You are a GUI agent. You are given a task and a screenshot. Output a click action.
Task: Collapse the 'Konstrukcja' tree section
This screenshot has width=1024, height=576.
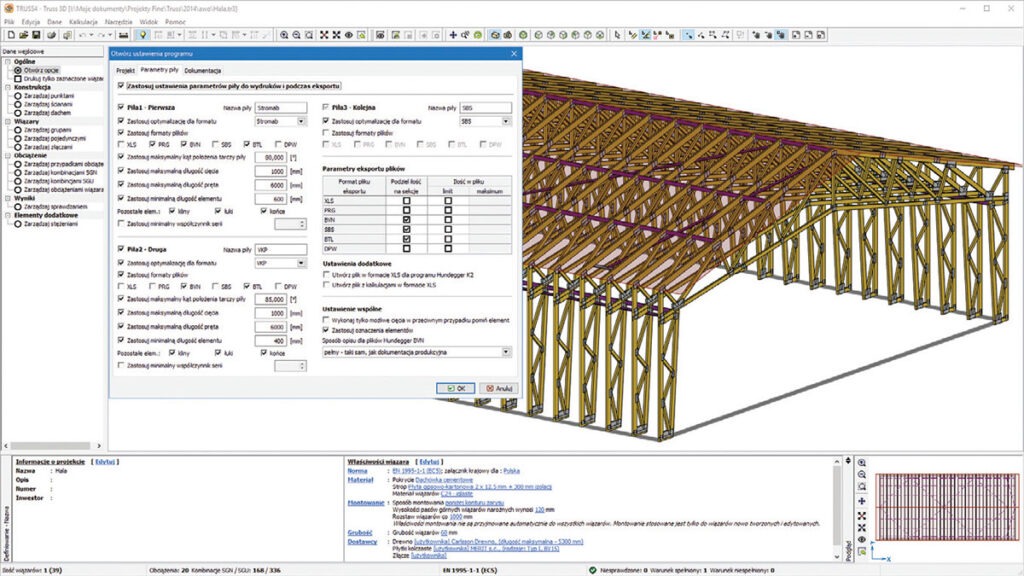(8, 87)
